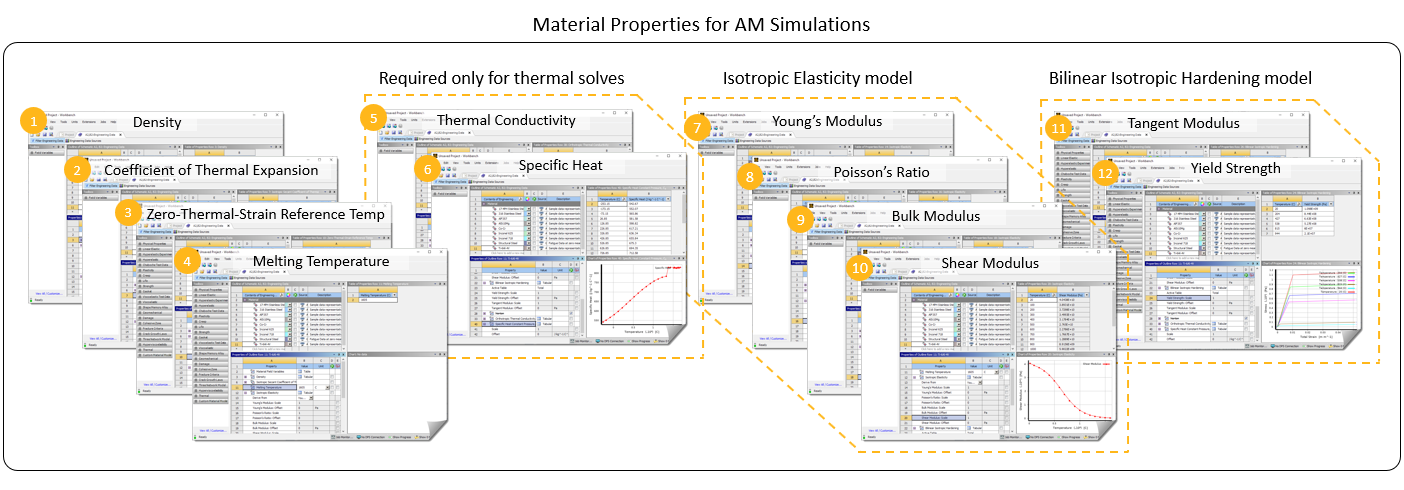Click the Shear Modulus chart legend entry
The image size is (1404, 490).
pos(1095,363)
